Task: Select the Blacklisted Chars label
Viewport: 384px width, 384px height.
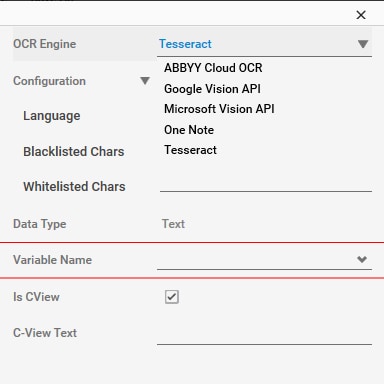Action: [74, 152]
